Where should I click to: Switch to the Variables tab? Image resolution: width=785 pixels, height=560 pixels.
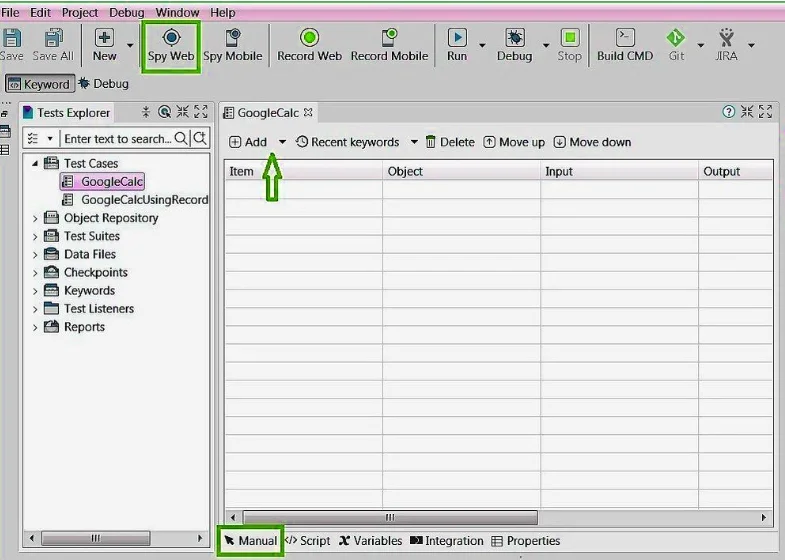[371, 541]
